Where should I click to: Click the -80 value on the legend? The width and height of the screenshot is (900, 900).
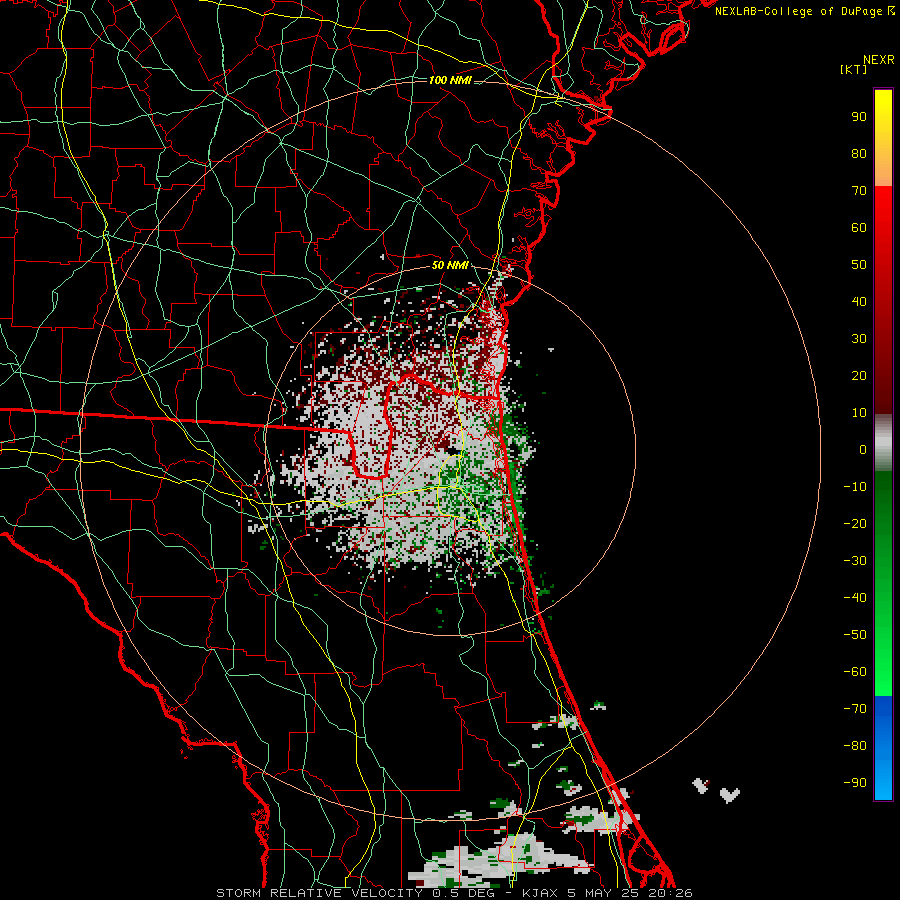[855, 746]
